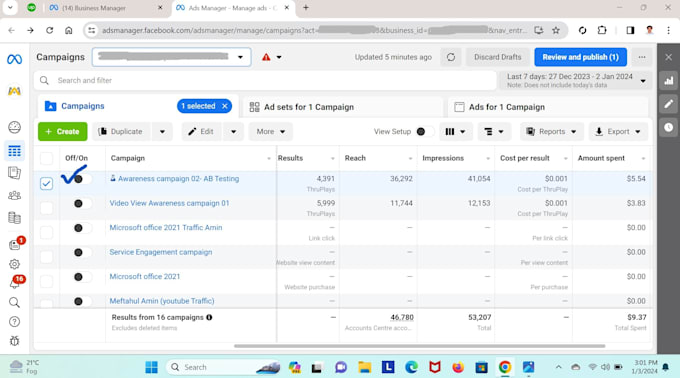Click Review and publish (1) button

(580, 57)
